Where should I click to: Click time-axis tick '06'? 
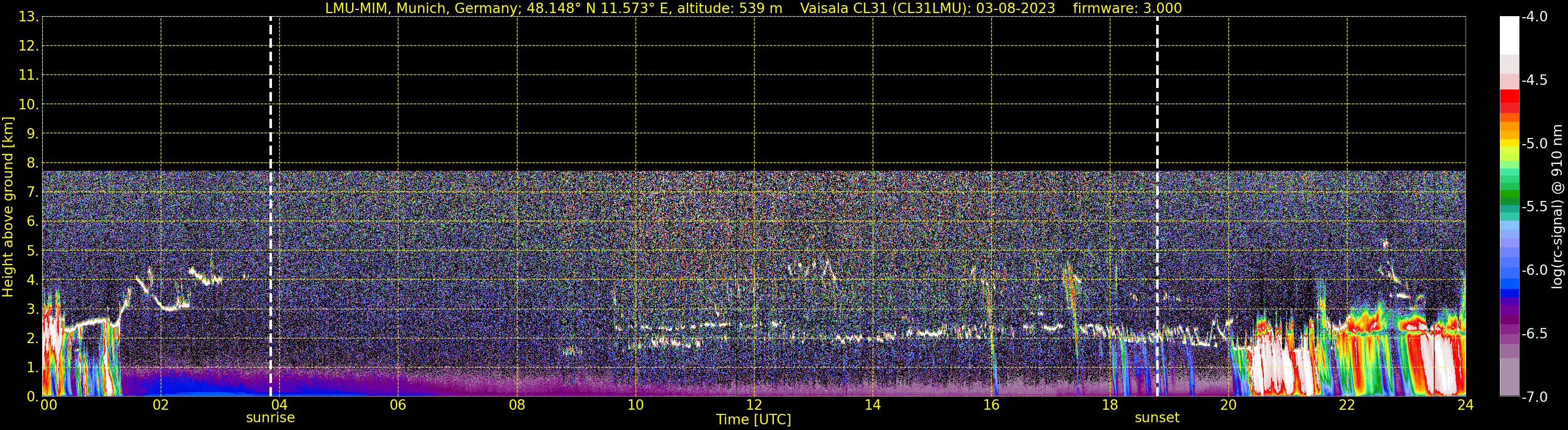coord(398,405)
